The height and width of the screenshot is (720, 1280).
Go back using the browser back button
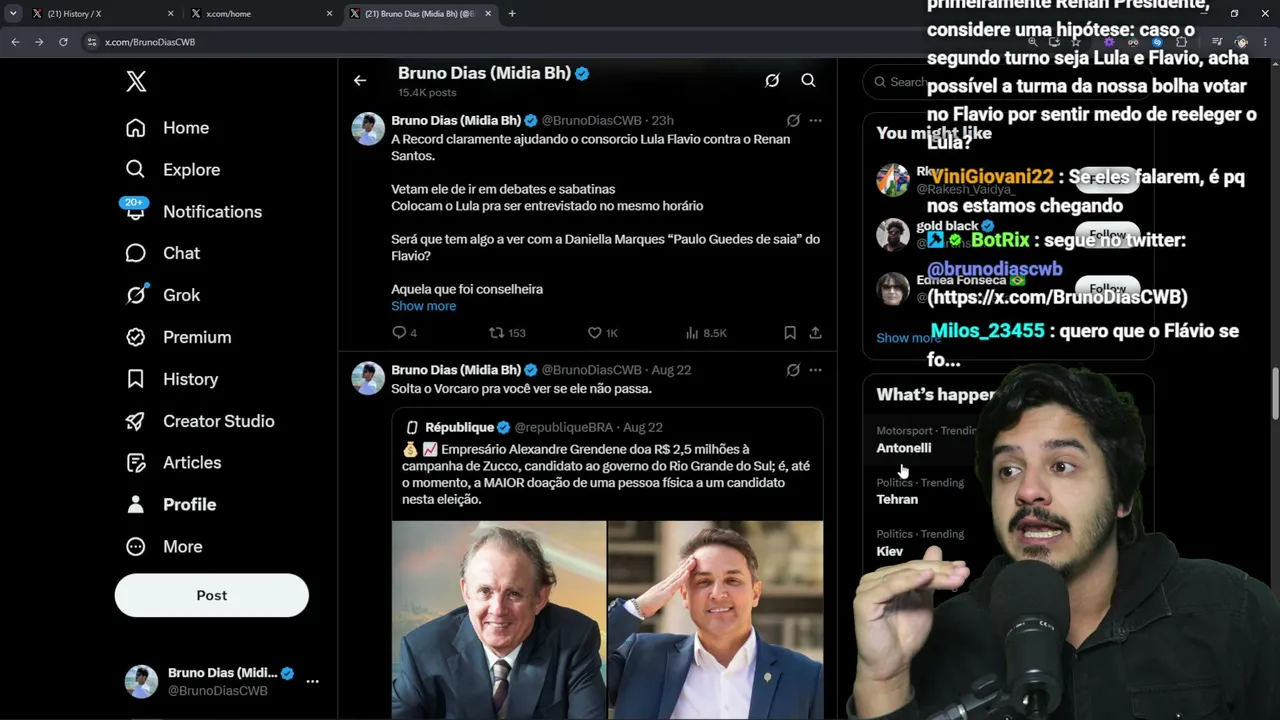tap(15, 42)
